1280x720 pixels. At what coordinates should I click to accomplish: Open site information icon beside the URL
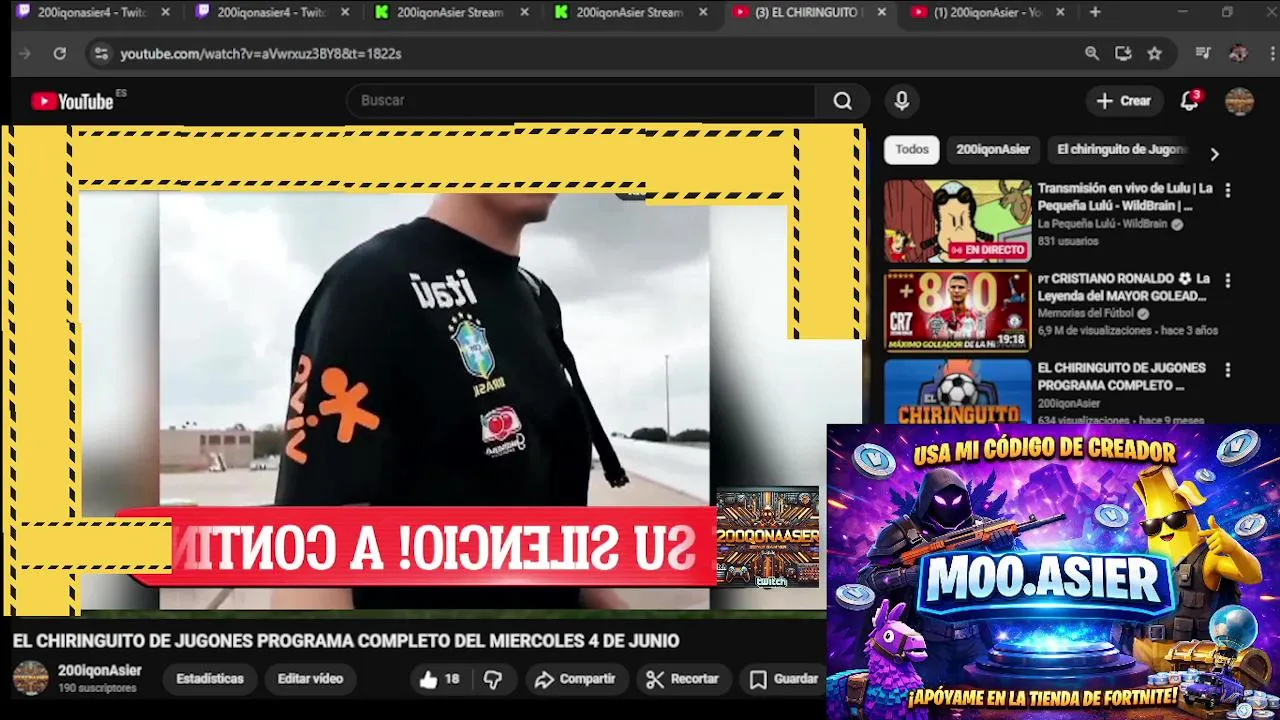click(x=100, y=54)
